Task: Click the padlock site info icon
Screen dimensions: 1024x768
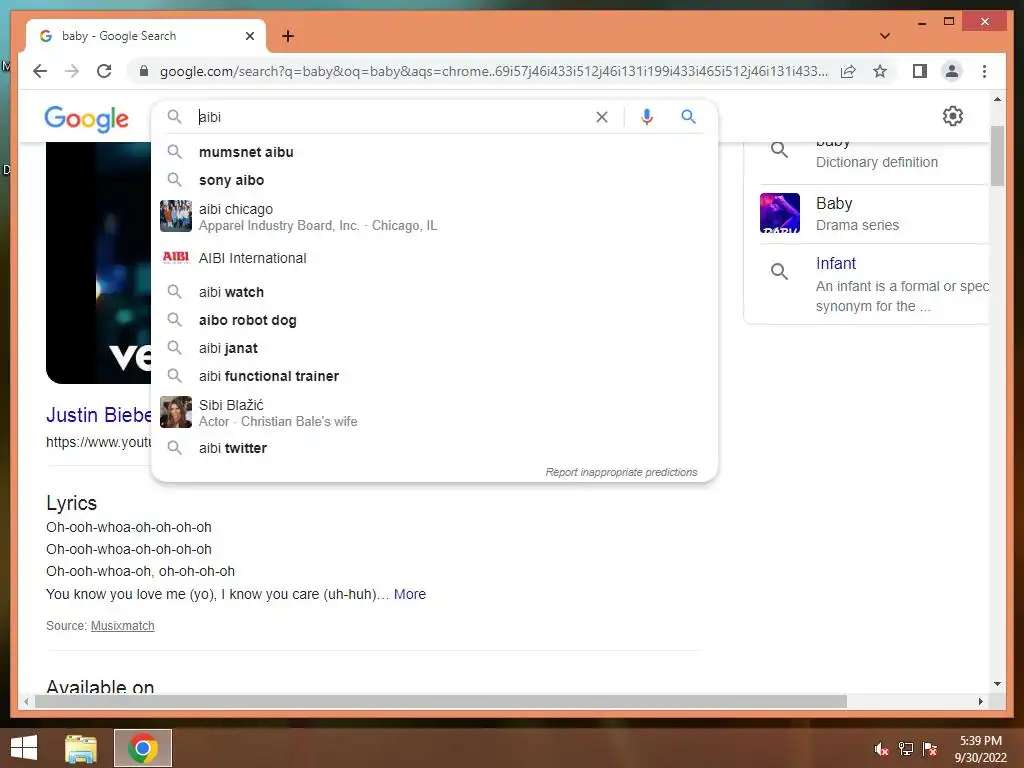Action: pyautogui.click(x=144, y=71)
